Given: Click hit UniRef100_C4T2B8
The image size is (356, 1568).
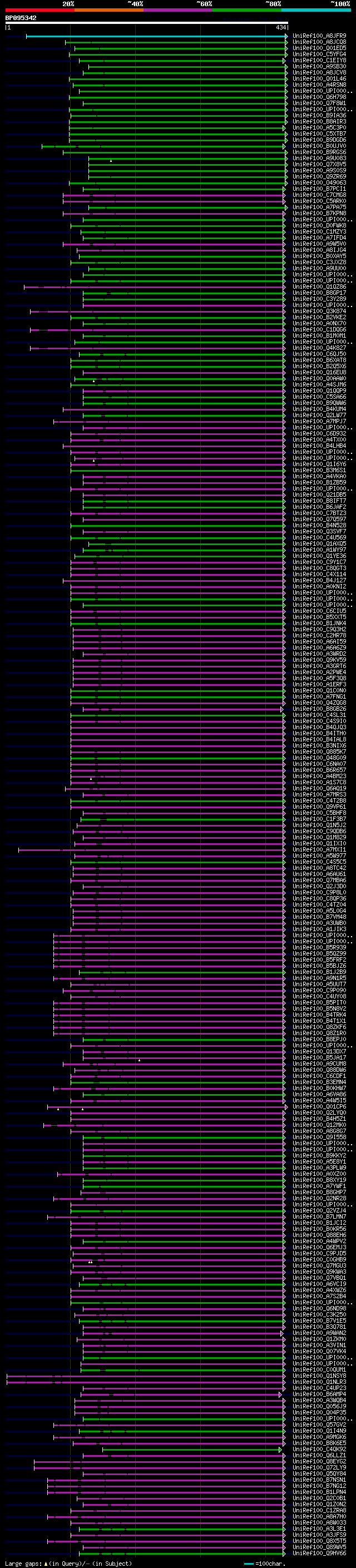Looking at the screenshot, I should click(x=319, y=800).
